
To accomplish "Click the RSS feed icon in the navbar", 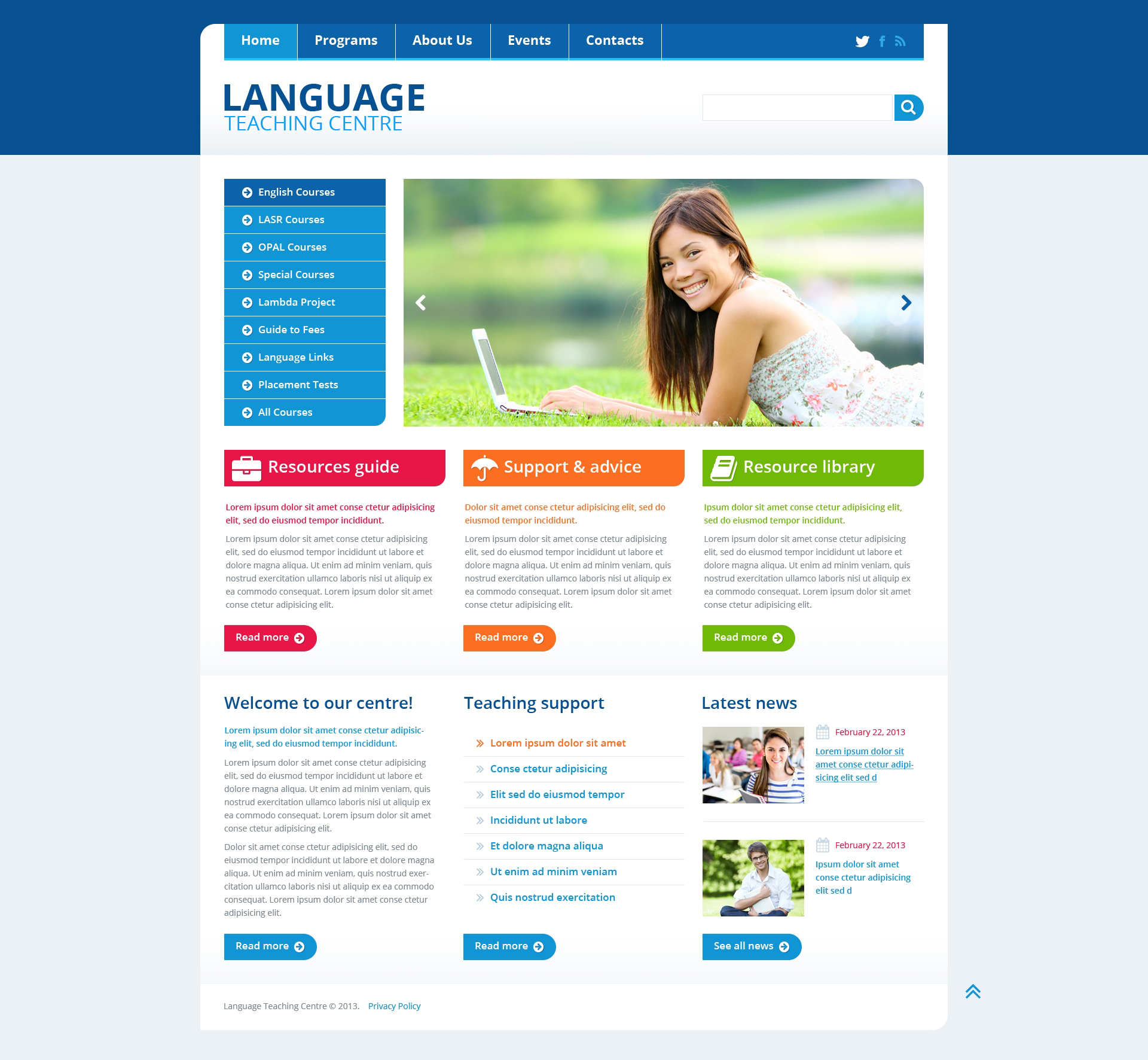I will point(900,40).
